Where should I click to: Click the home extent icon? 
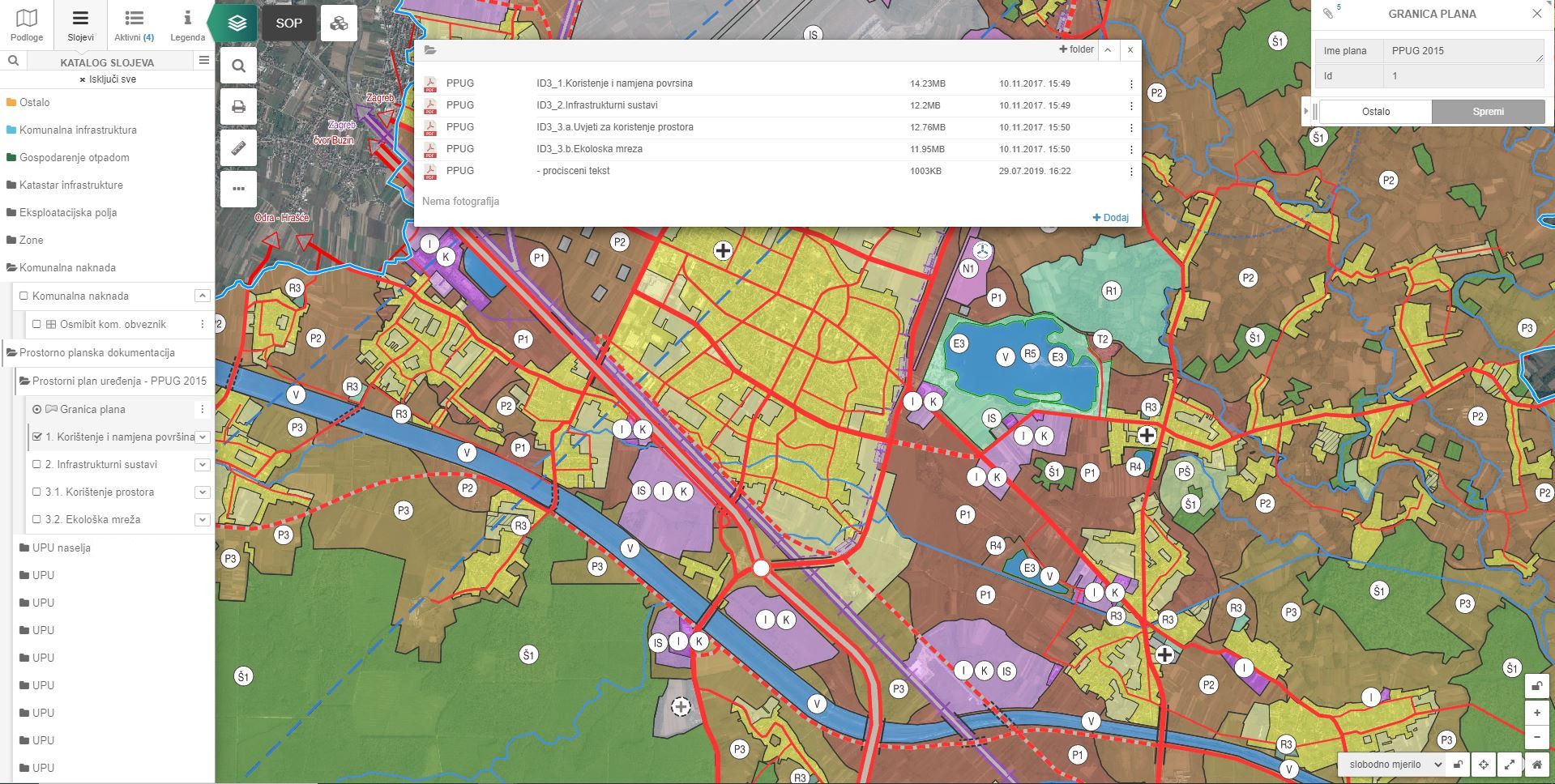[x=1537, y=765]
